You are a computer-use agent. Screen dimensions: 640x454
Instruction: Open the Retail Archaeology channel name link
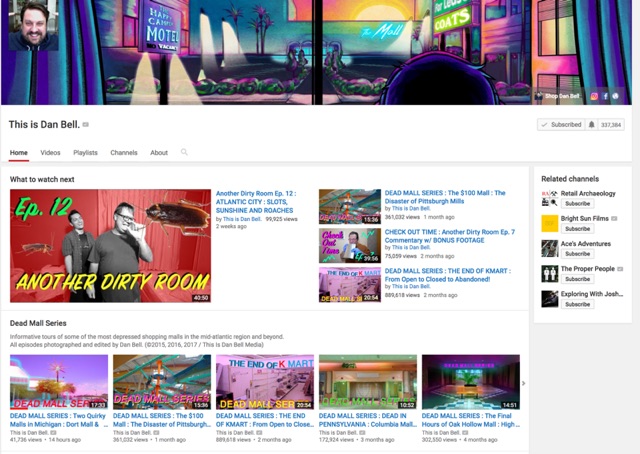click(588, 194)
